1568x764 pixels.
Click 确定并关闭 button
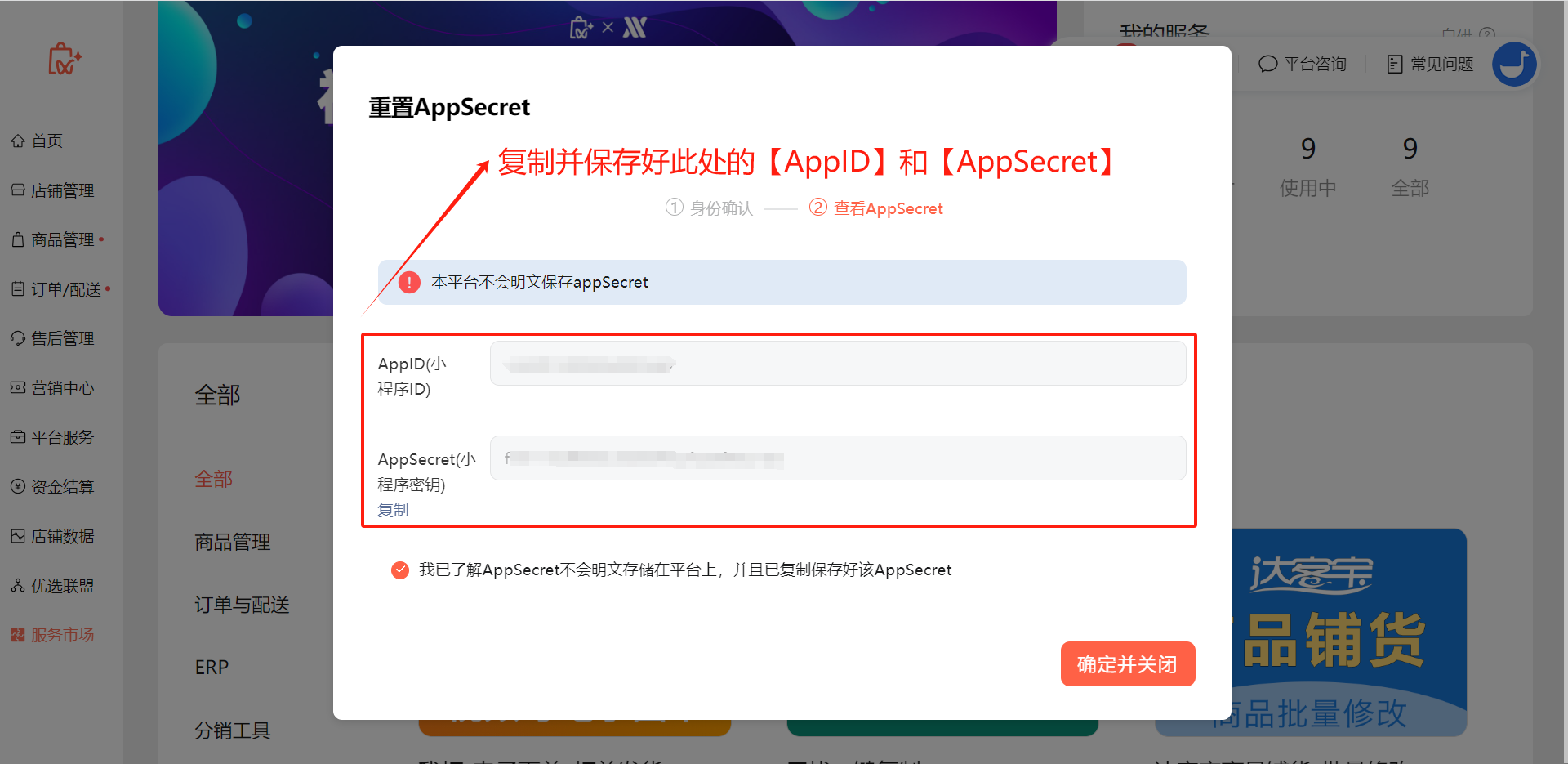(x=1128, y=664)
